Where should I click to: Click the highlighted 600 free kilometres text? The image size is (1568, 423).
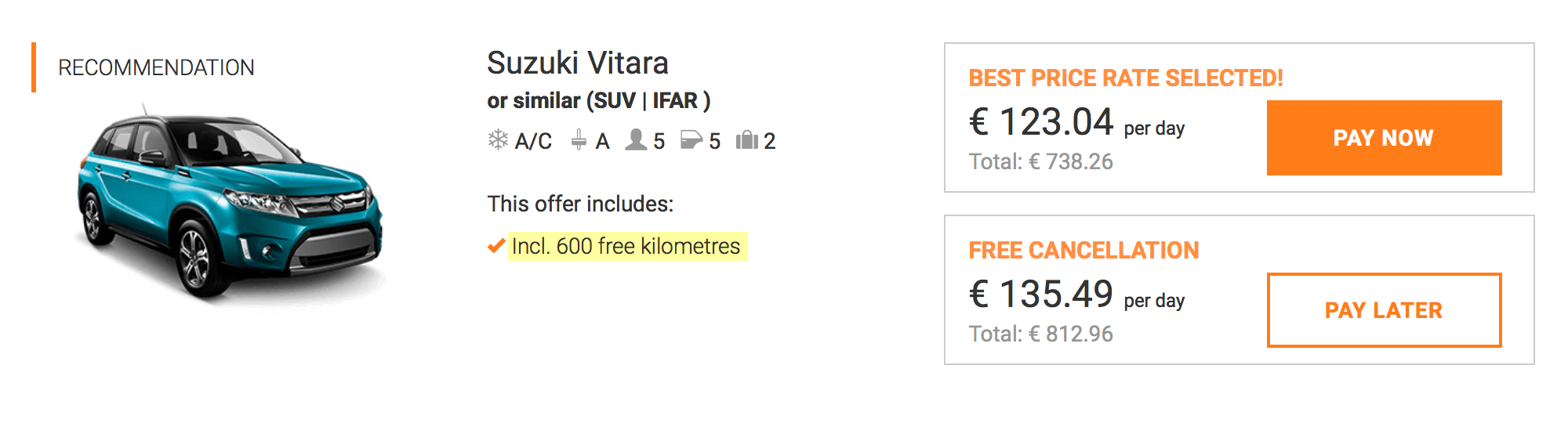pos(627,246)
